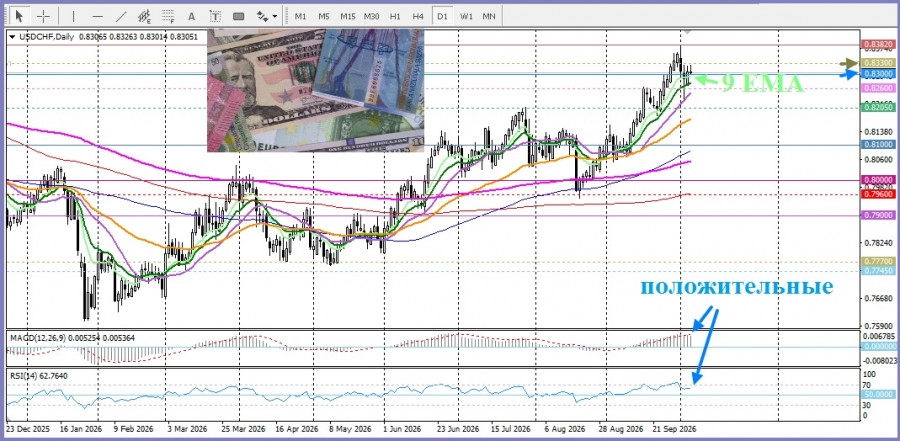The height and width of the screenshot is (441, 900).
Task: Click the 23 Dec 2025 date label
Action: (x=28, y=429)
